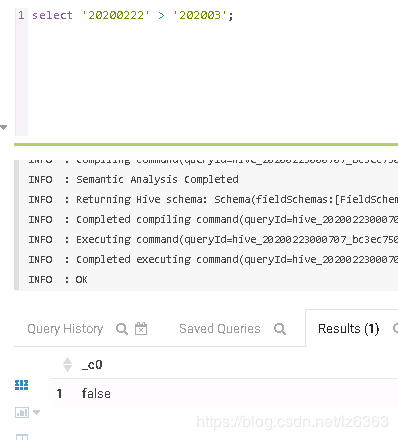Sort the _c0 column using the sort arrows
The height and width of the screenshot is (440, 398).
pyautogui.click(x=67, y=364)
